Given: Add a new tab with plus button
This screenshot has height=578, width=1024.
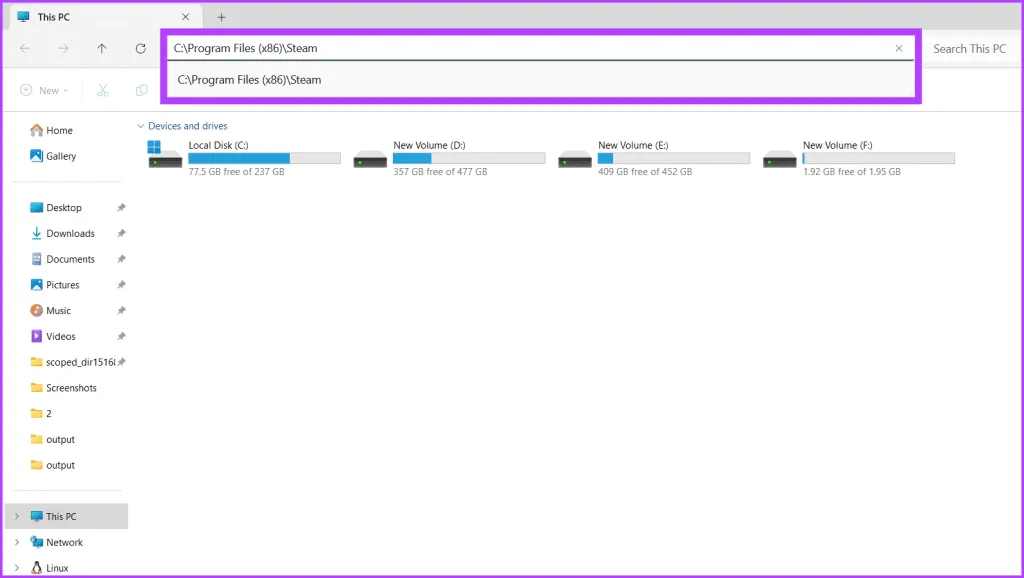Looking at the screenshot, I should tap(222, 17).
